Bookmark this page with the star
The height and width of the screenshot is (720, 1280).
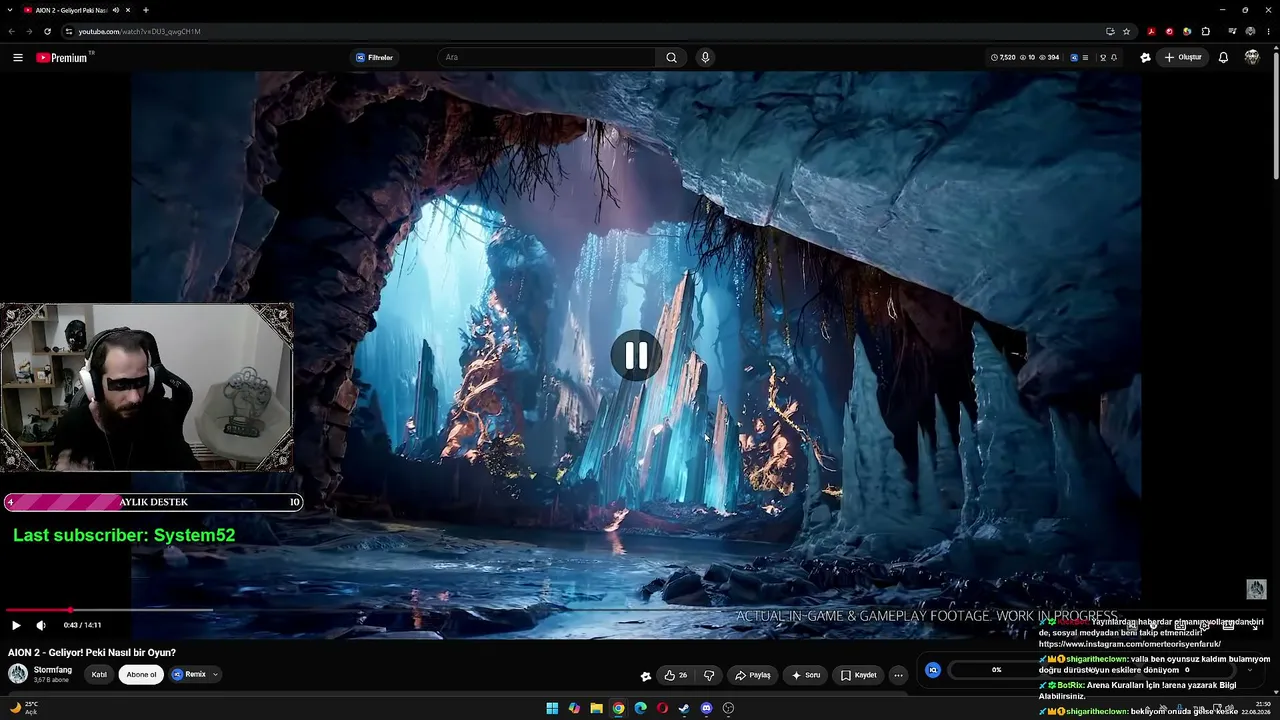coord(1126,31)
